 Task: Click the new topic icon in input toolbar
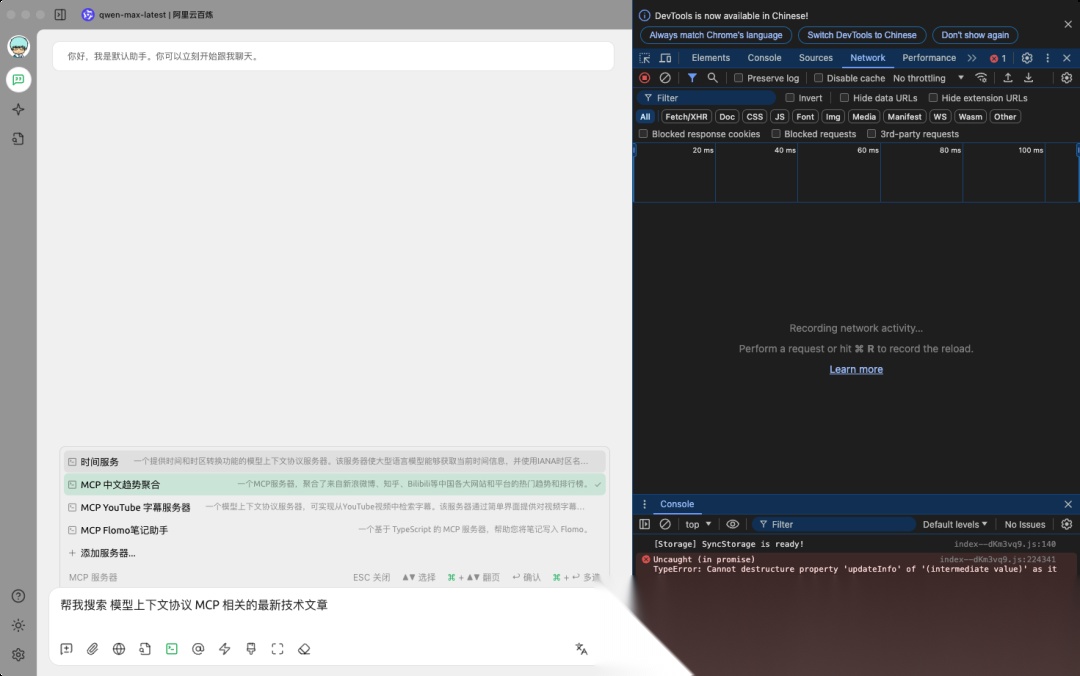(x=66, y=649)
